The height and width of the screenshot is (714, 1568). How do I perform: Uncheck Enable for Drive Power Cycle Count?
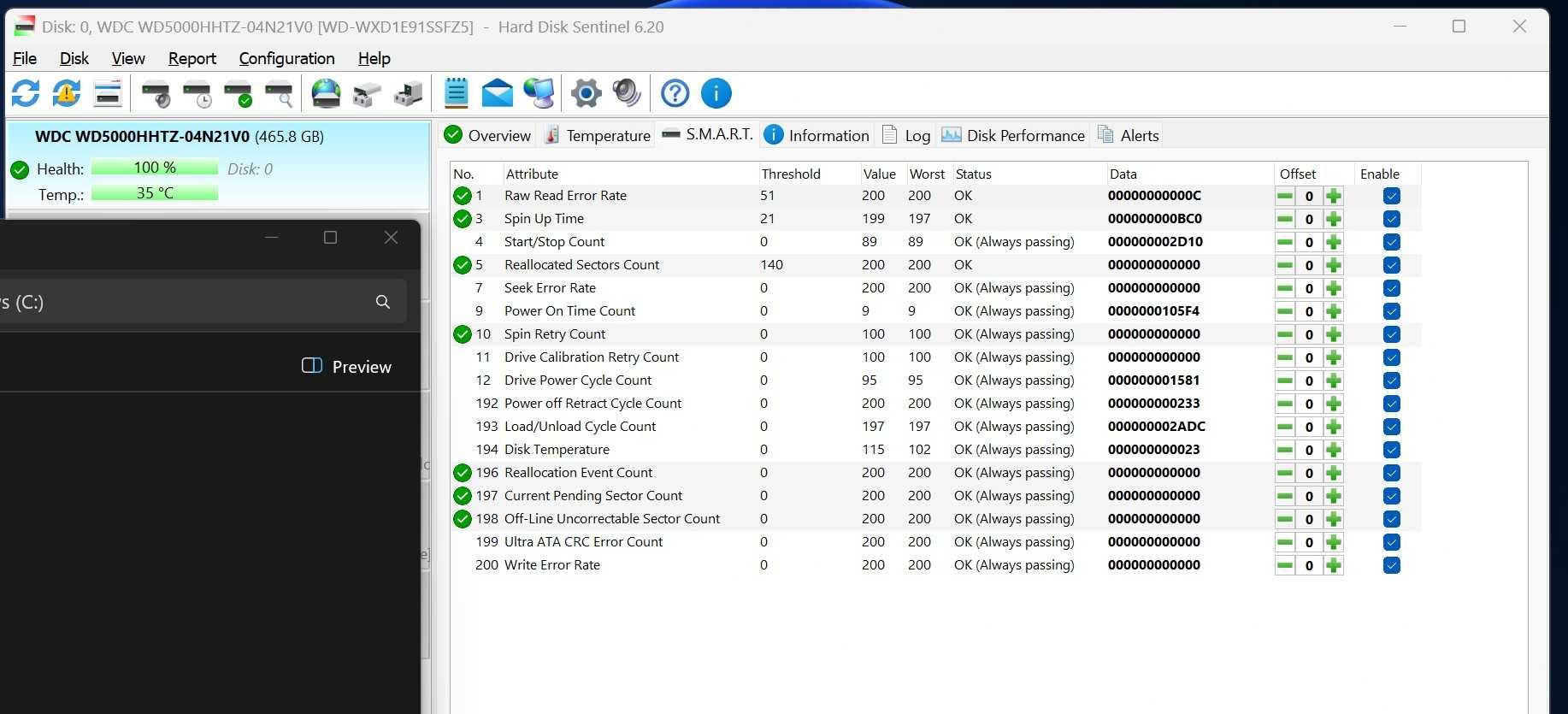(1392, 381)
